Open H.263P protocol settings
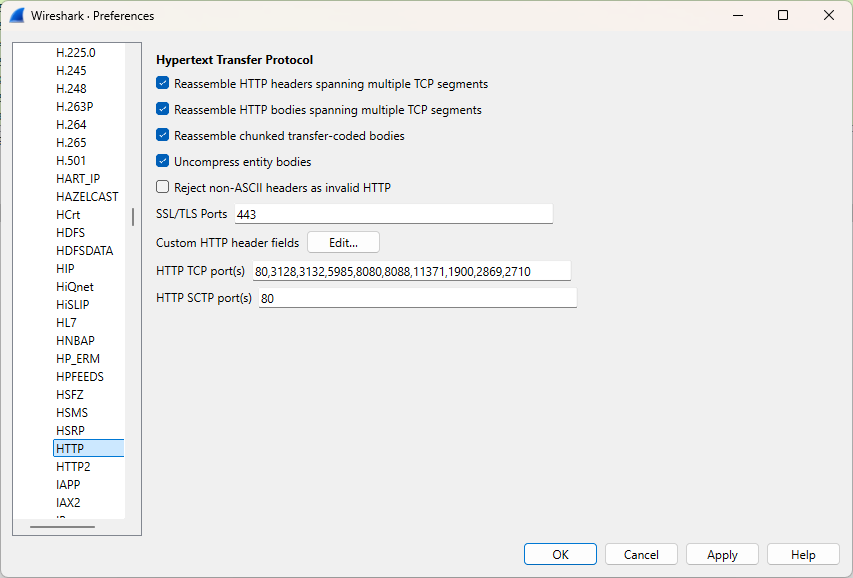 pyautogui.click(x=75, y=107)
